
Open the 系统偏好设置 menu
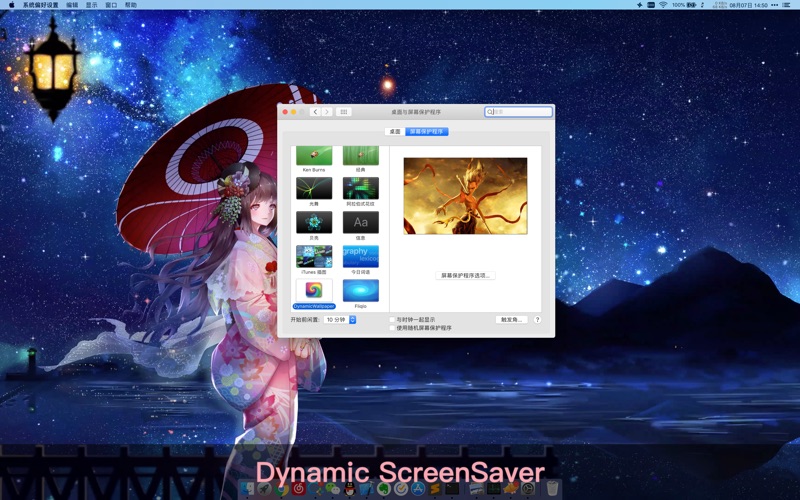pos(40,5)
